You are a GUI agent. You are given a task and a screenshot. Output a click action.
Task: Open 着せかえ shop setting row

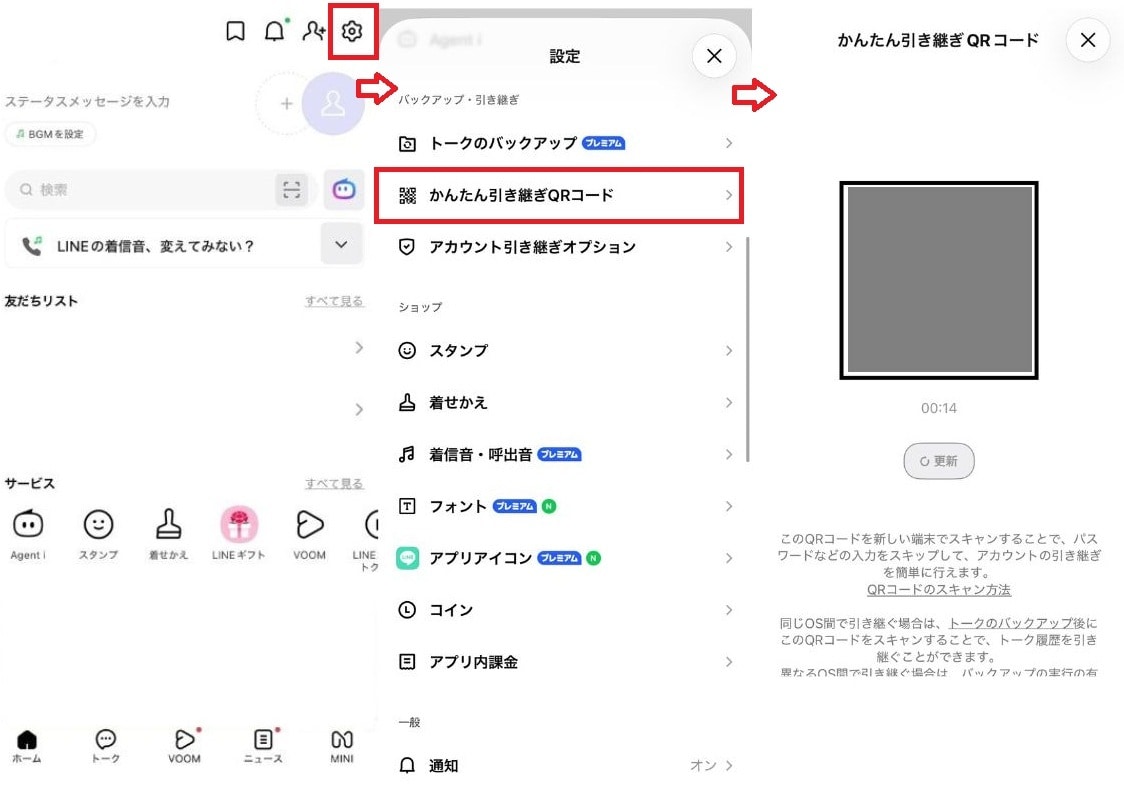point(565,403)
